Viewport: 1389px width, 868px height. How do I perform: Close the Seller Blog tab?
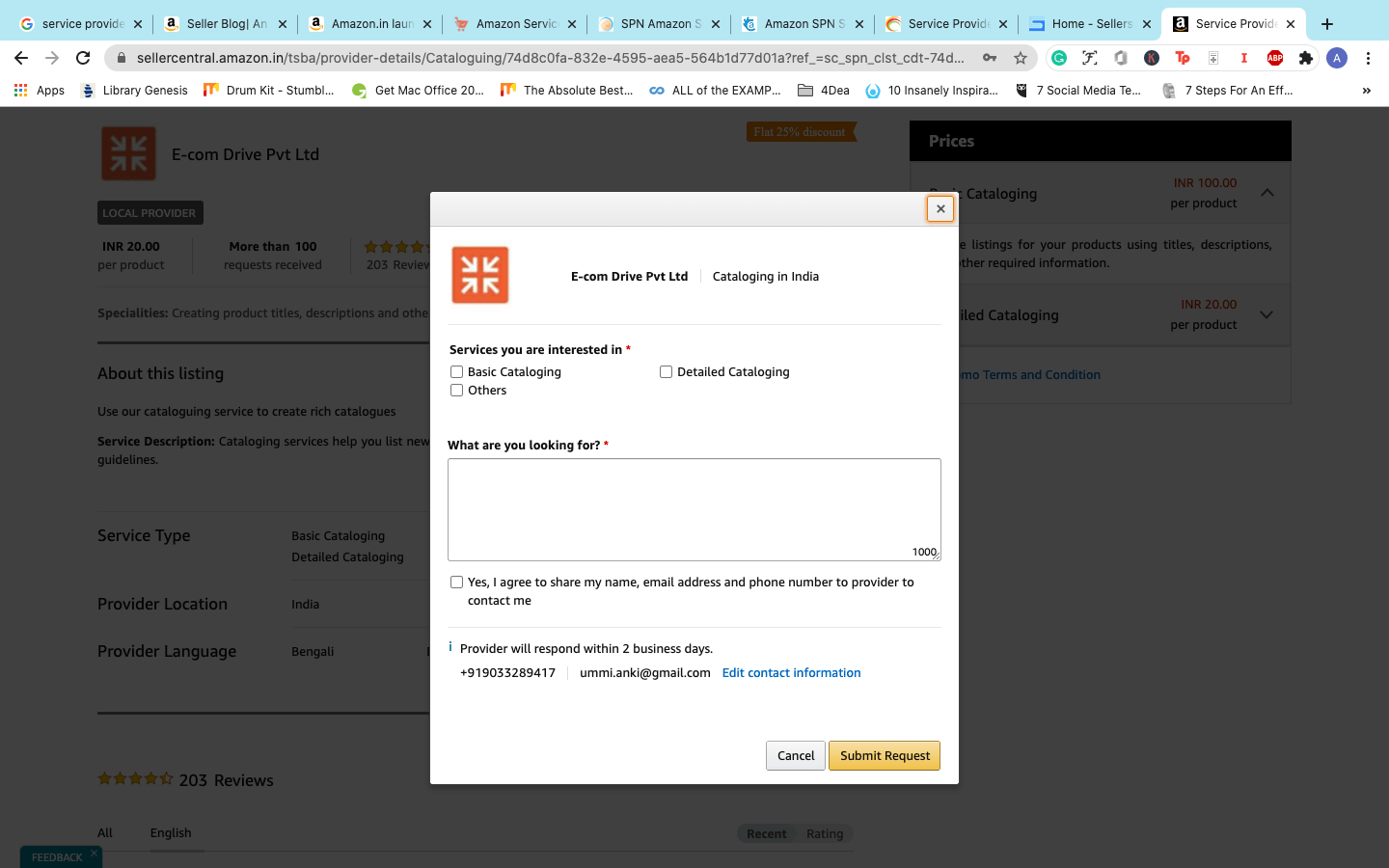(283, 24)
